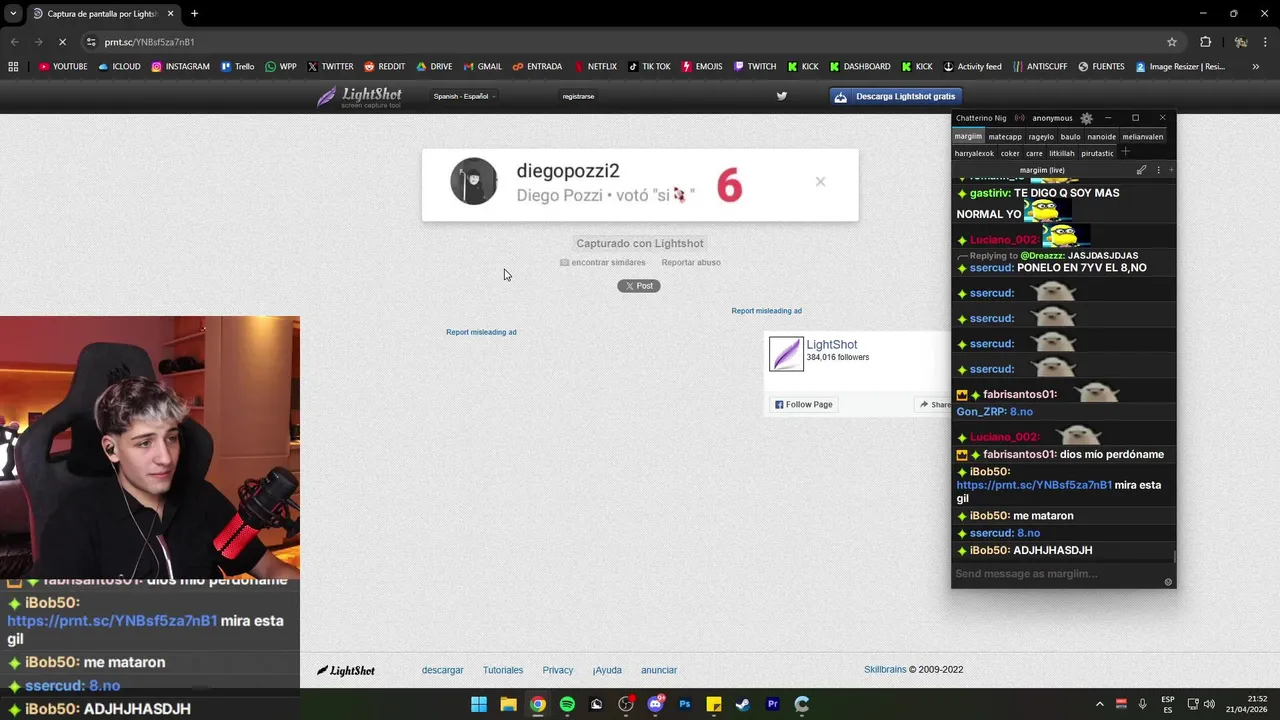Click the Chatterino moderation sword icon
The width and height of the screenshot is (1280, 720).
[1141, 170]
